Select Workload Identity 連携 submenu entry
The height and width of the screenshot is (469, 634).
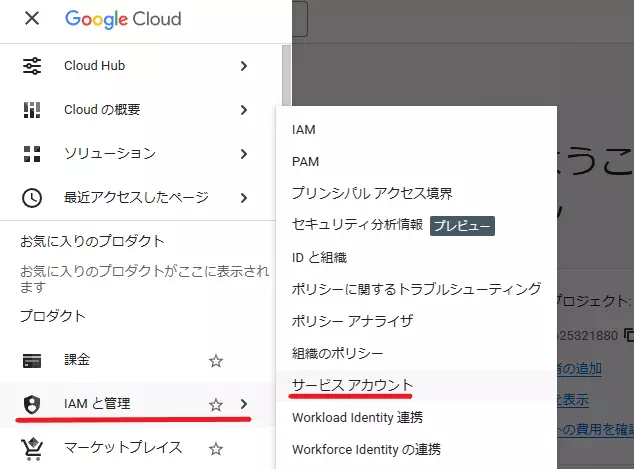pos(416,417)
